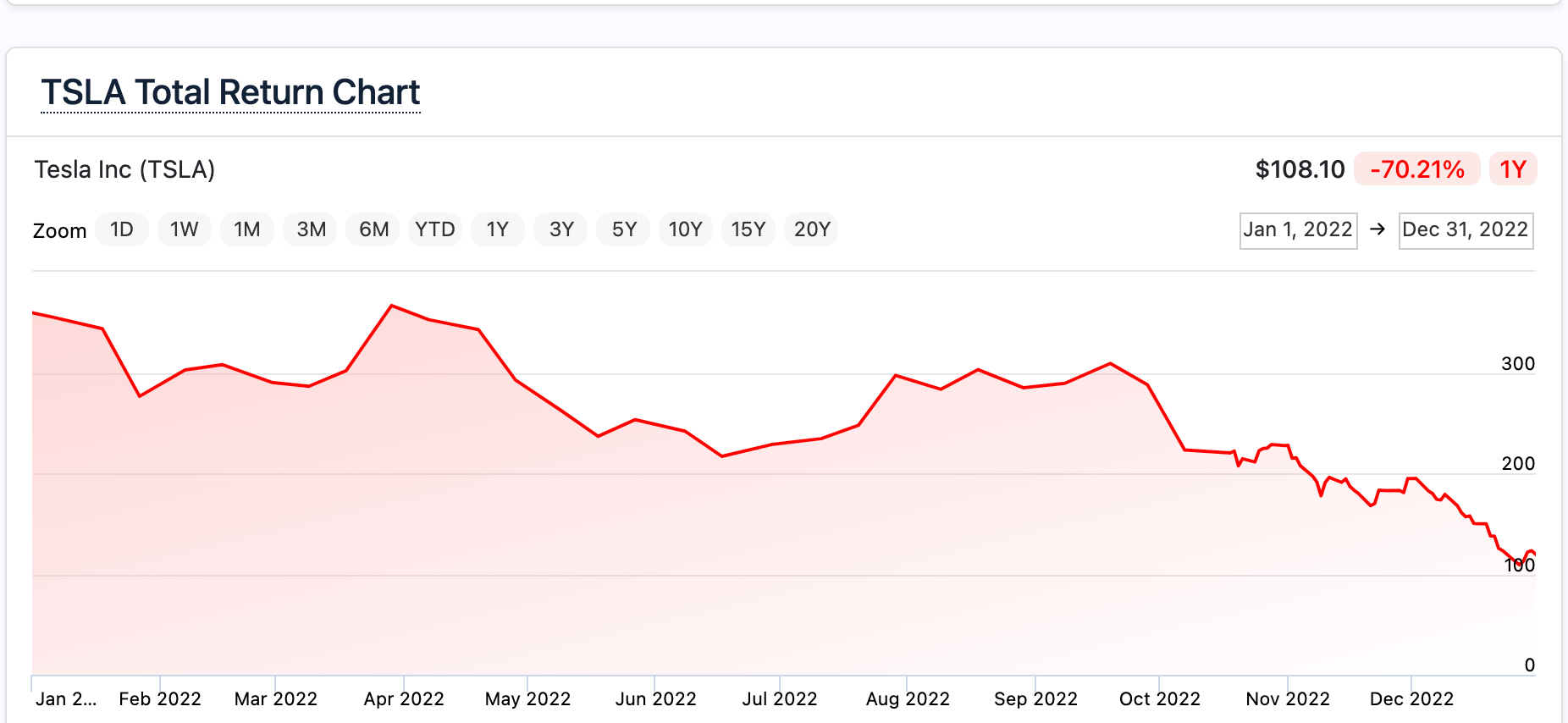Click the Zoom label text
The image size is (1568, 723).
click(x=59, y=231)
